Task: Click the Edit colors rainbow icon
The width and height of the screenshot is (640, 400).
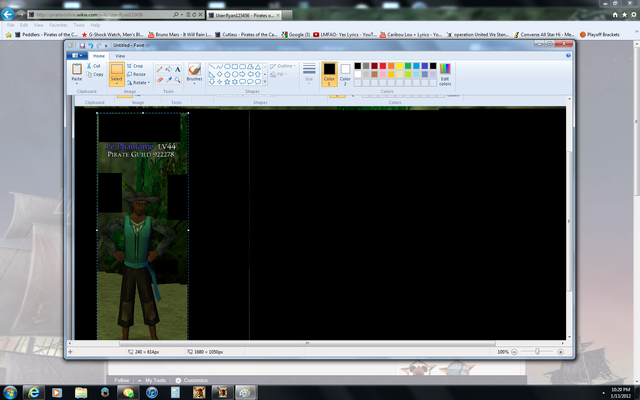Action: tap(445, 68)
